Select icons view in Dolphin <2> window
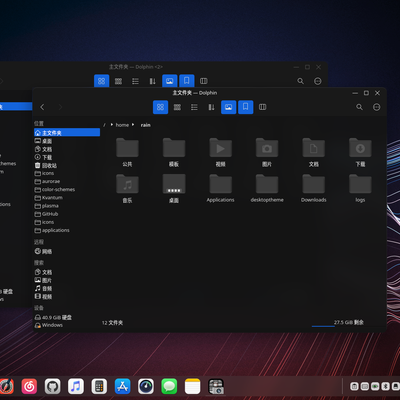The image size is (400, 400). coord(101,81)
